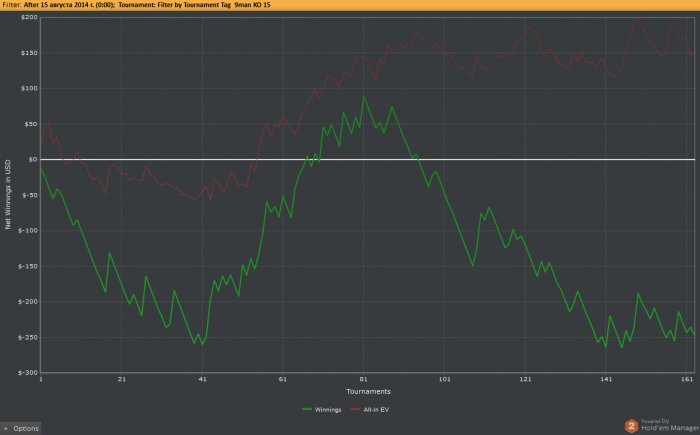
Task: Toggle the Winnings legend entry
Action: pos(321,410)
